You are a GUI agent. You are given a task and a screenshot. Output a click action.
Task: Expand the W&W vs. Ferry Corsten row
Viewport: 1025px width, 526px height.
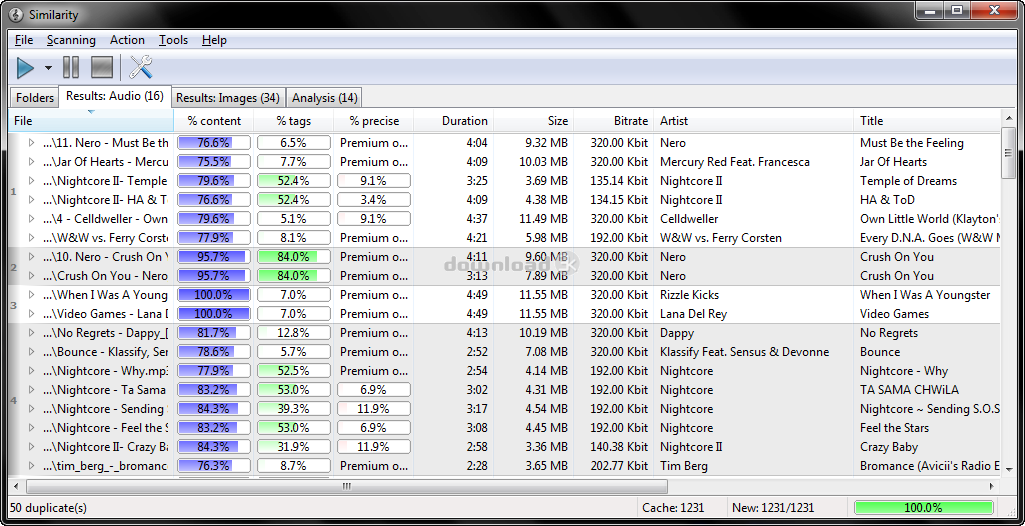tap(31, 237)
